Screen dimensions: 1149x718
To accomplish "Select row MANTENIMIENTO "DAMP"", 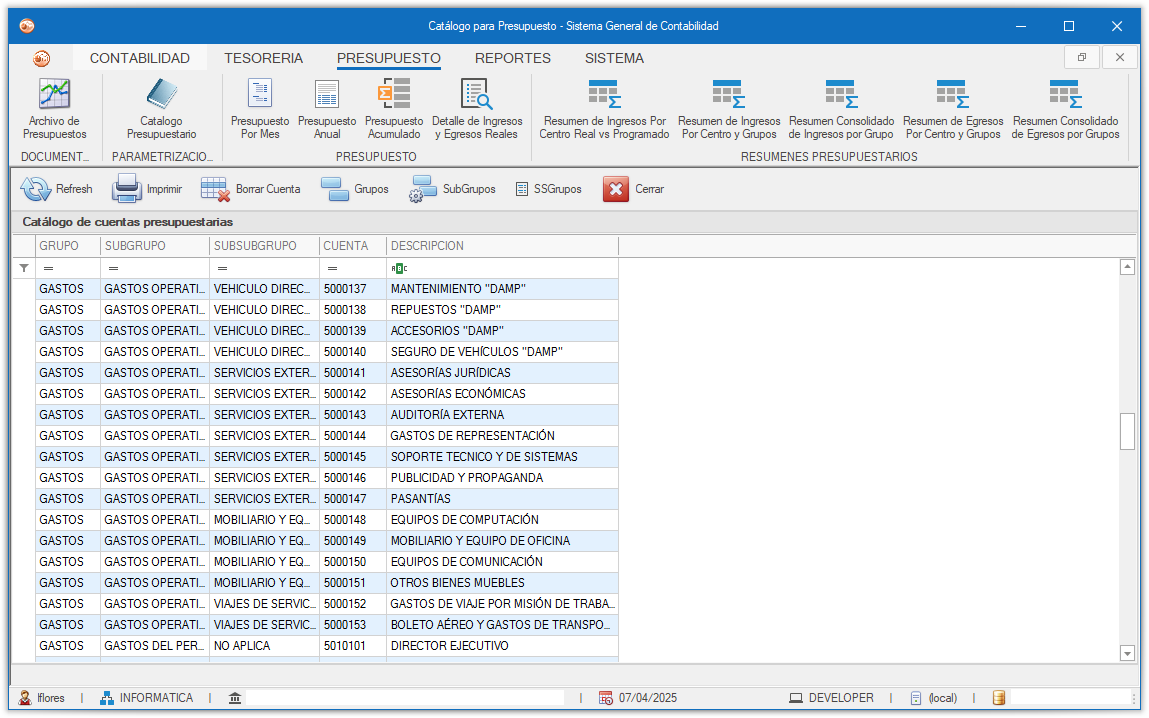I will [327, 289].
